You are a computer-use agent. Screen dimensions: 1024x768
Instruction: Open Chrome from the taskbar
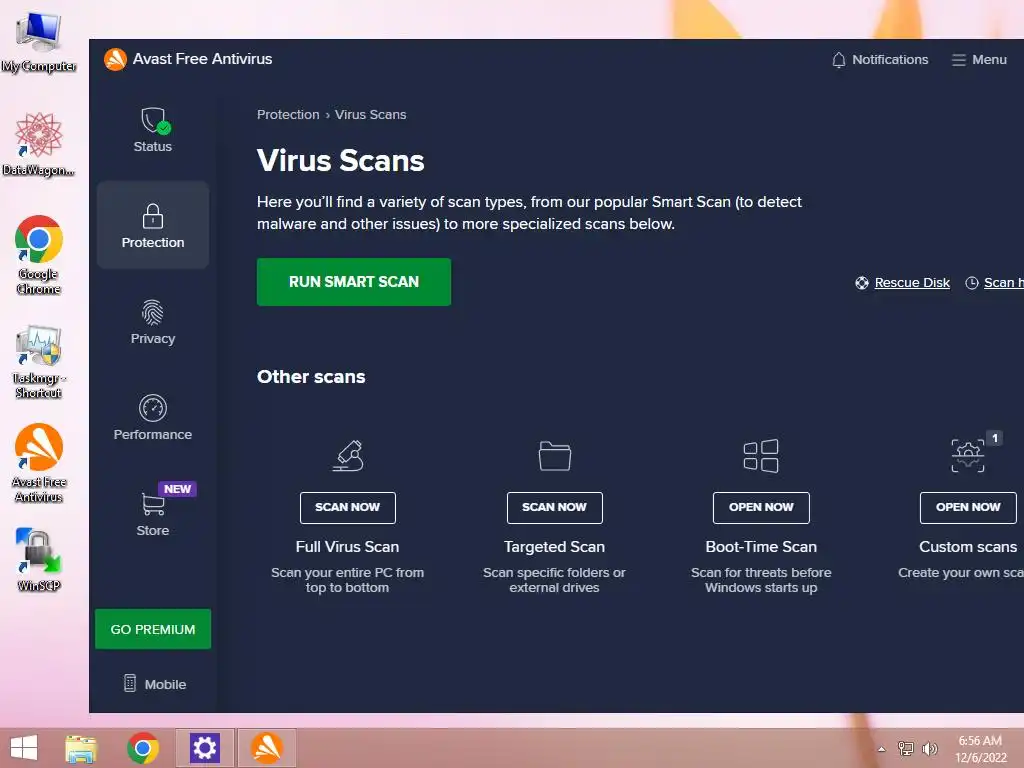tap(143, 748)
